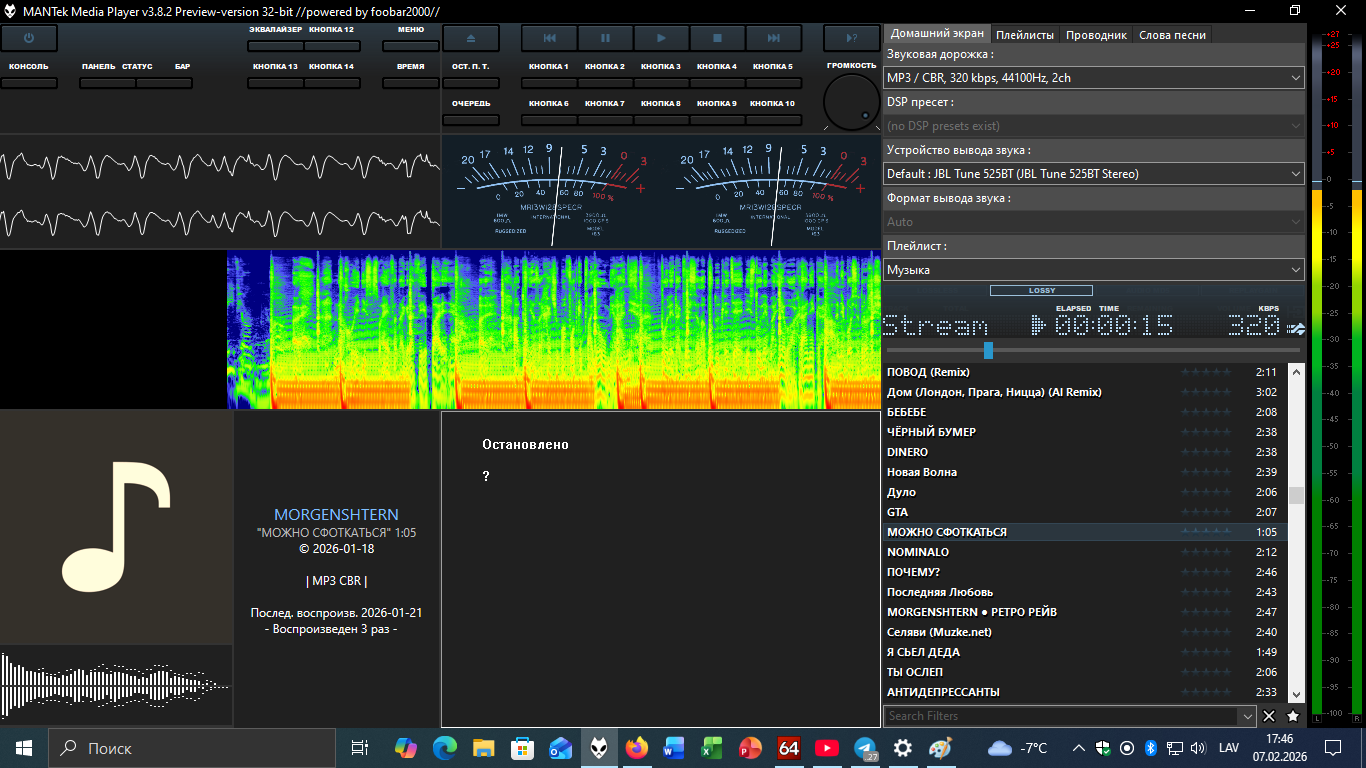Select the NOMINALO track in playlist
This screenshot has height=768, width=1366.
[918, 552]
